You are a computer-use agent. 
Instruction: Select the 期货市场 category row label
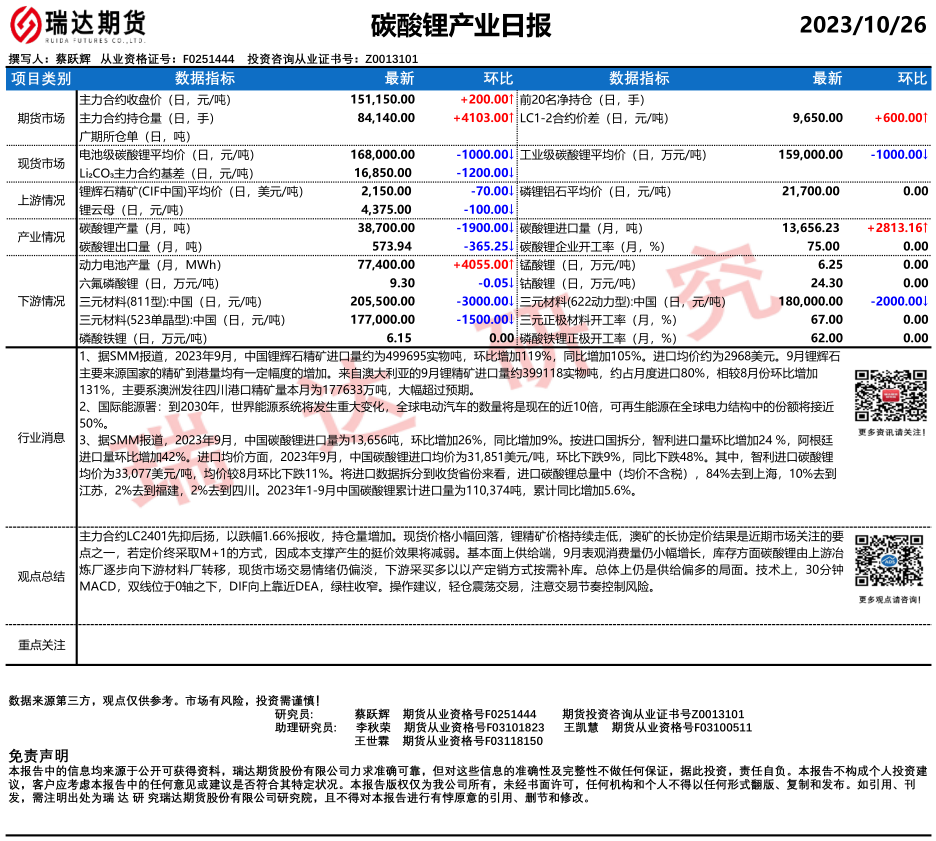point(41,118)
